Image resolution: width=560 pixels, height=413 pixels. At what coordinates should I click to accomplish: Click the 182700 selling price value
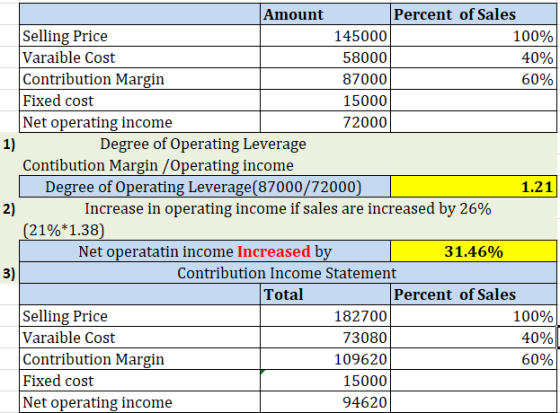(325, 316)
